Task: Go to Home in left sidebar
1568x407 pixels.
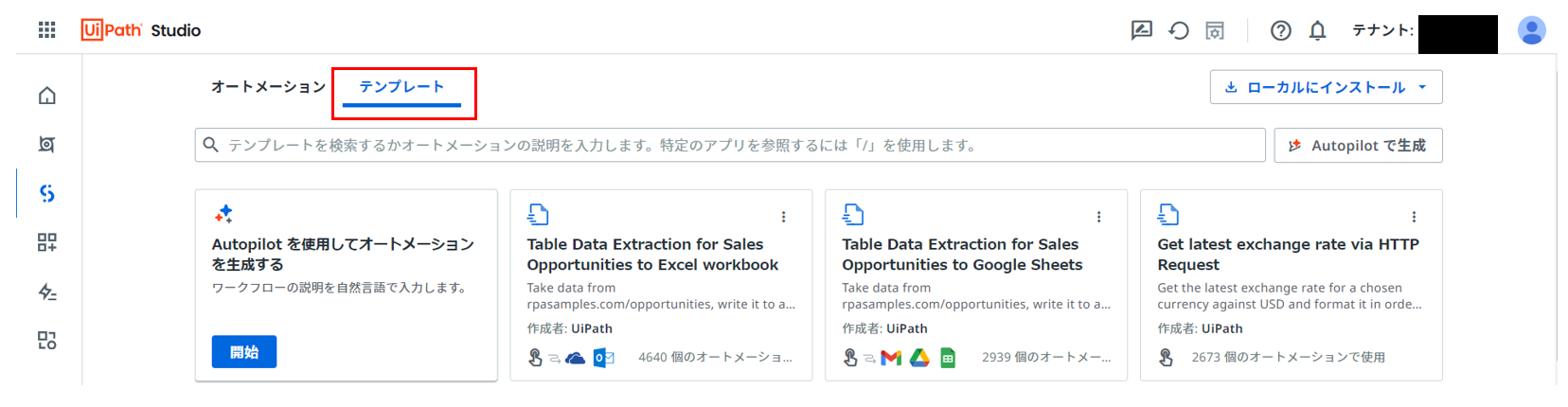Action: click(46, 96)
